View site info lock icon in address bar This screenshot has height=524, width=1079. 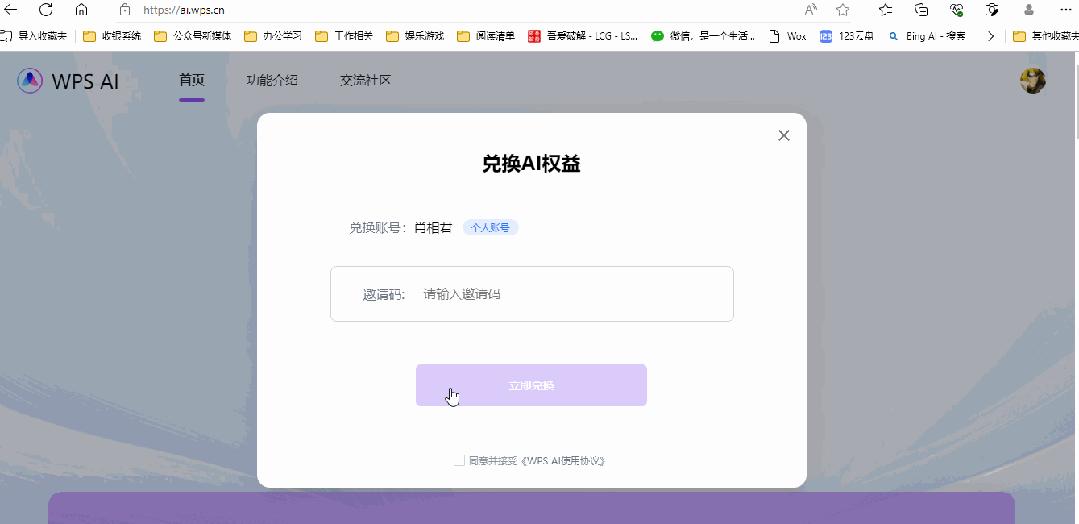pyautogui.click(x=125, y=10)
